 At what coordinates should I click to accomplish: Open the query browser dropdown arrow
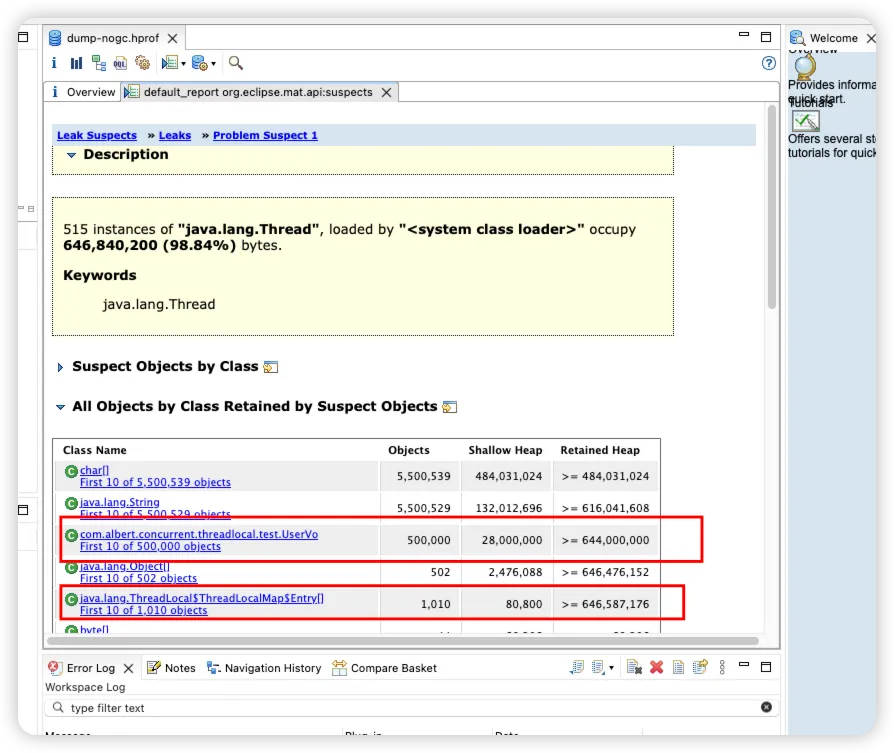coord(213,64)
